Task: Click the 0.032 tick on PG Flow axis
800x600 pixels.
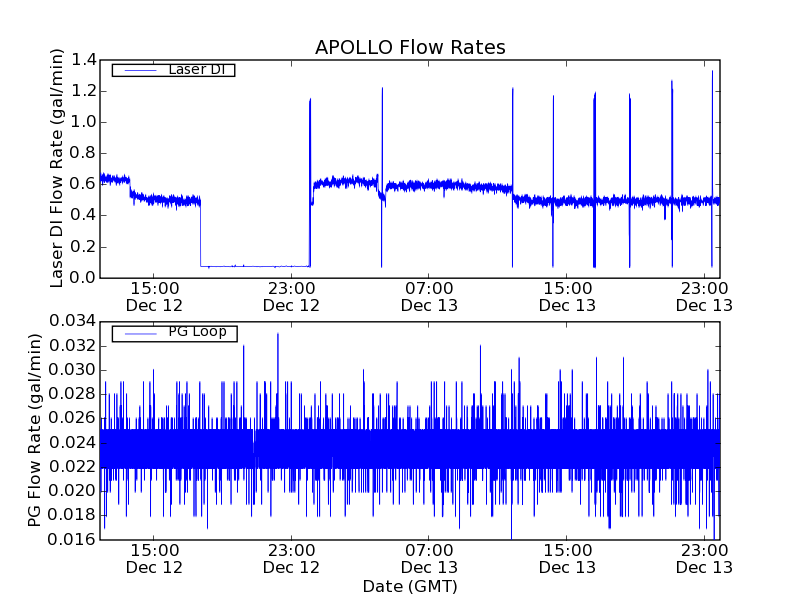Action: pos(72,346)
